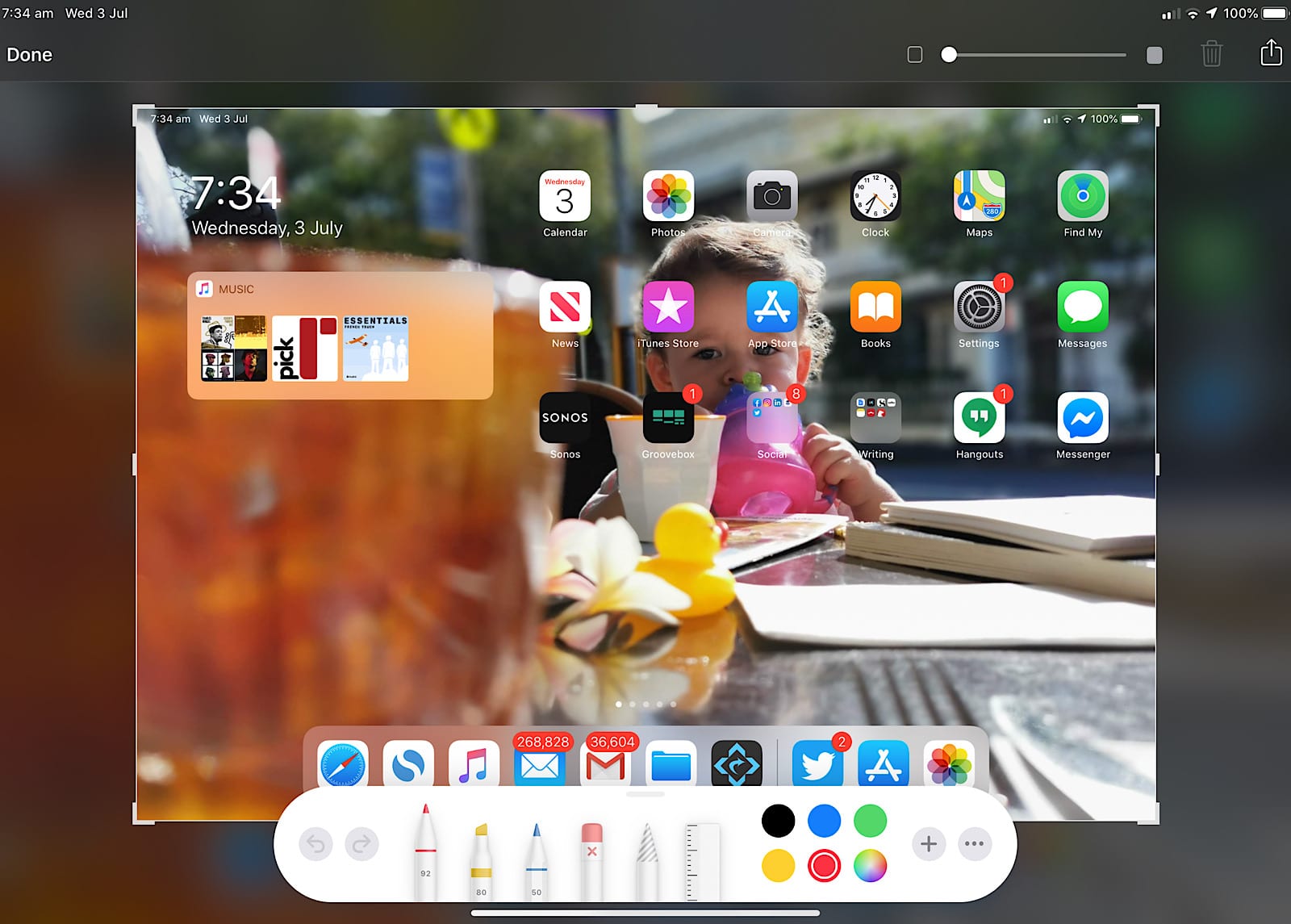Image resolution: width=1291 pixels, height=924 pixels.
Task: Select the green color swatch
Action: click(x=870, y=821)
